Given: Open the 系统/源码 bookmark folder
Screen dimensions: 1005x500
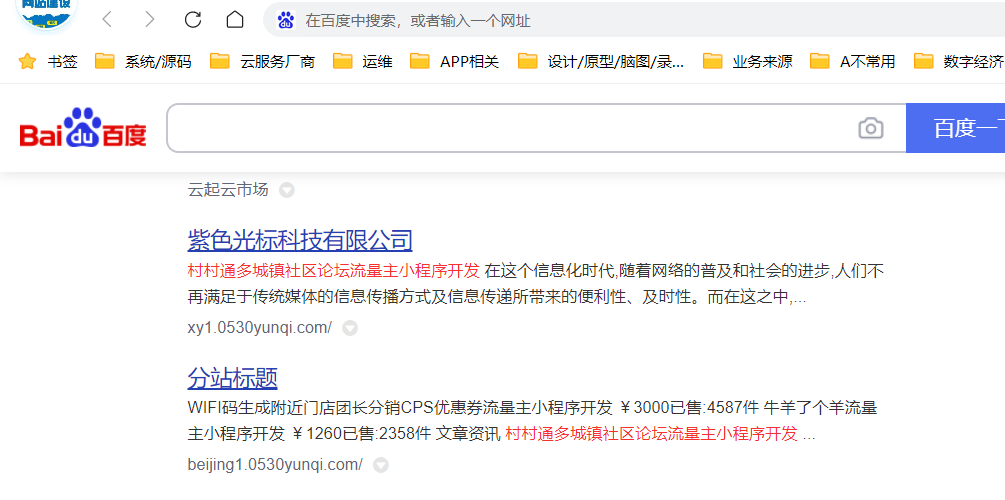Looking at the screenshot, I should click(x=143, y=62).
